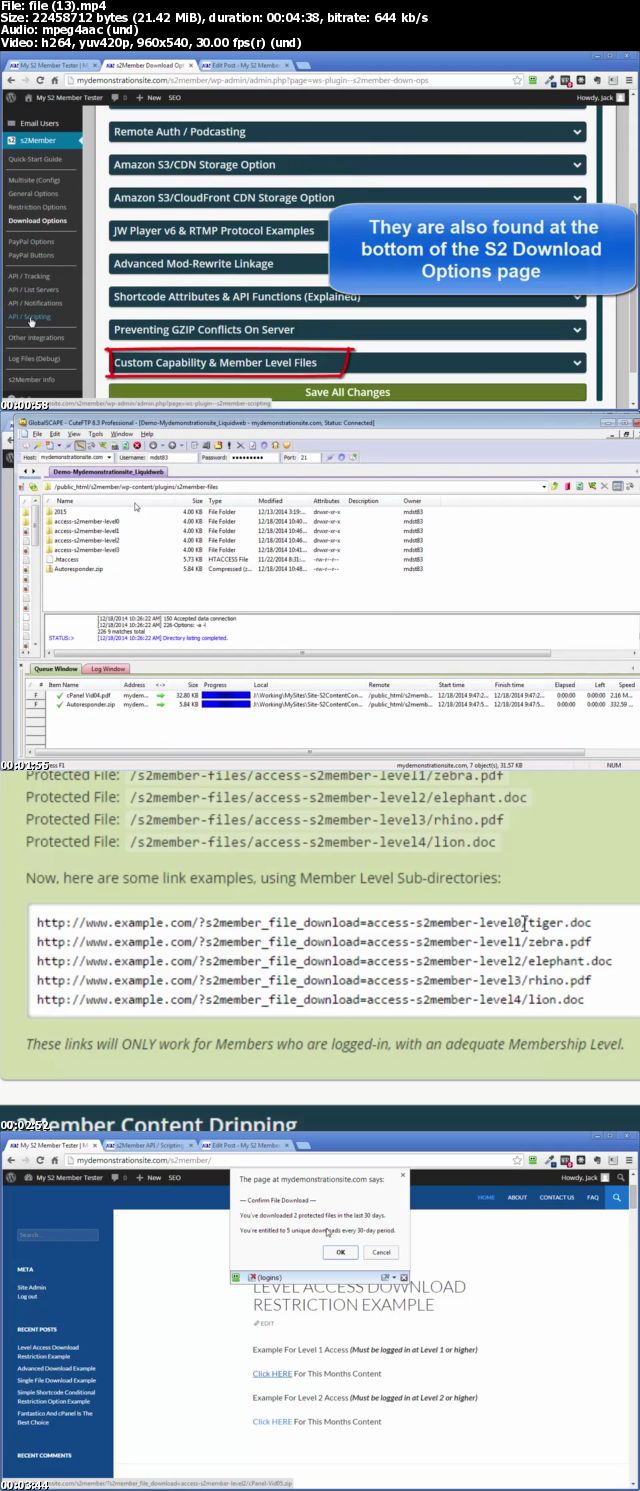Open s2Member Info in the sidebar

(32, 380)
